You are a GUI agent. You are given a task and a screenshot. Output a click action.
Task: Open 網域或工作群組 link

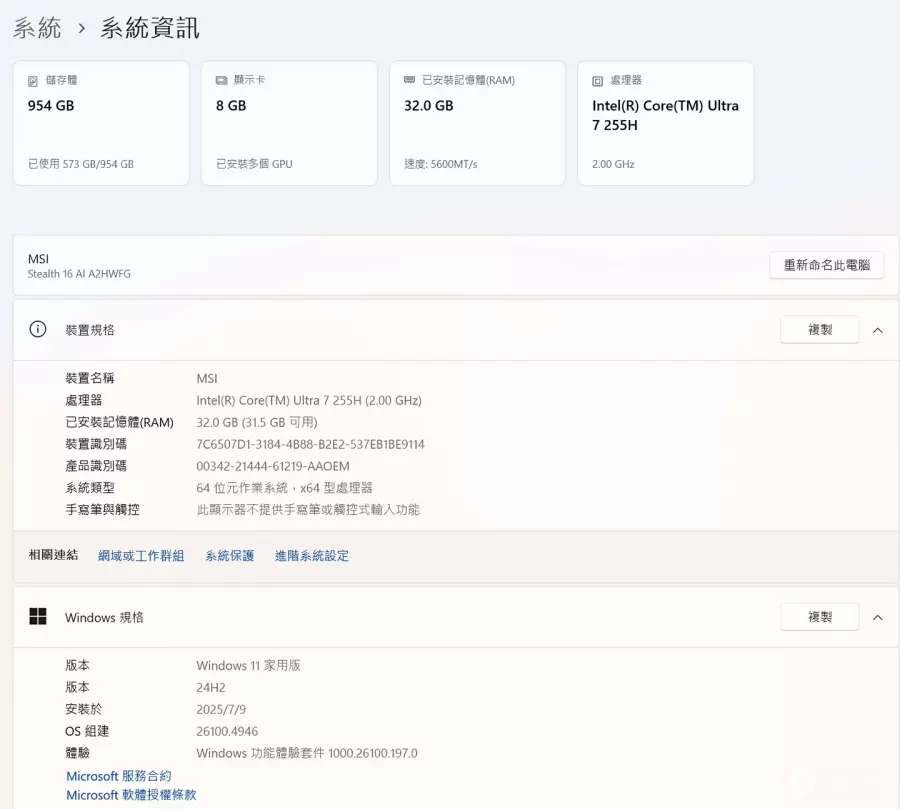point(141,556)
